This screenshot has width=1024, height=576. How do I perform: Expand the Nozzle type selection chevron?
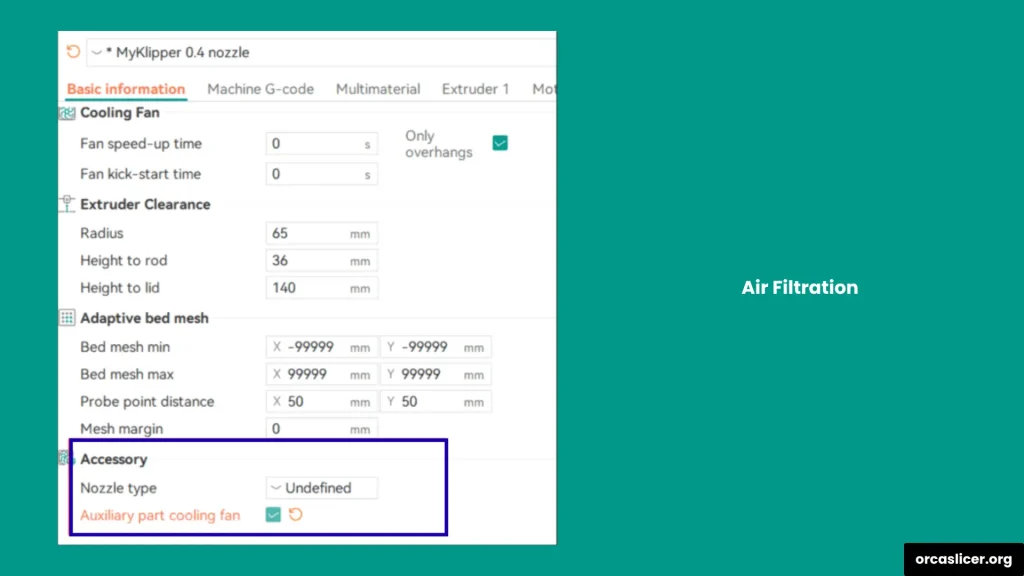(275, 488)
